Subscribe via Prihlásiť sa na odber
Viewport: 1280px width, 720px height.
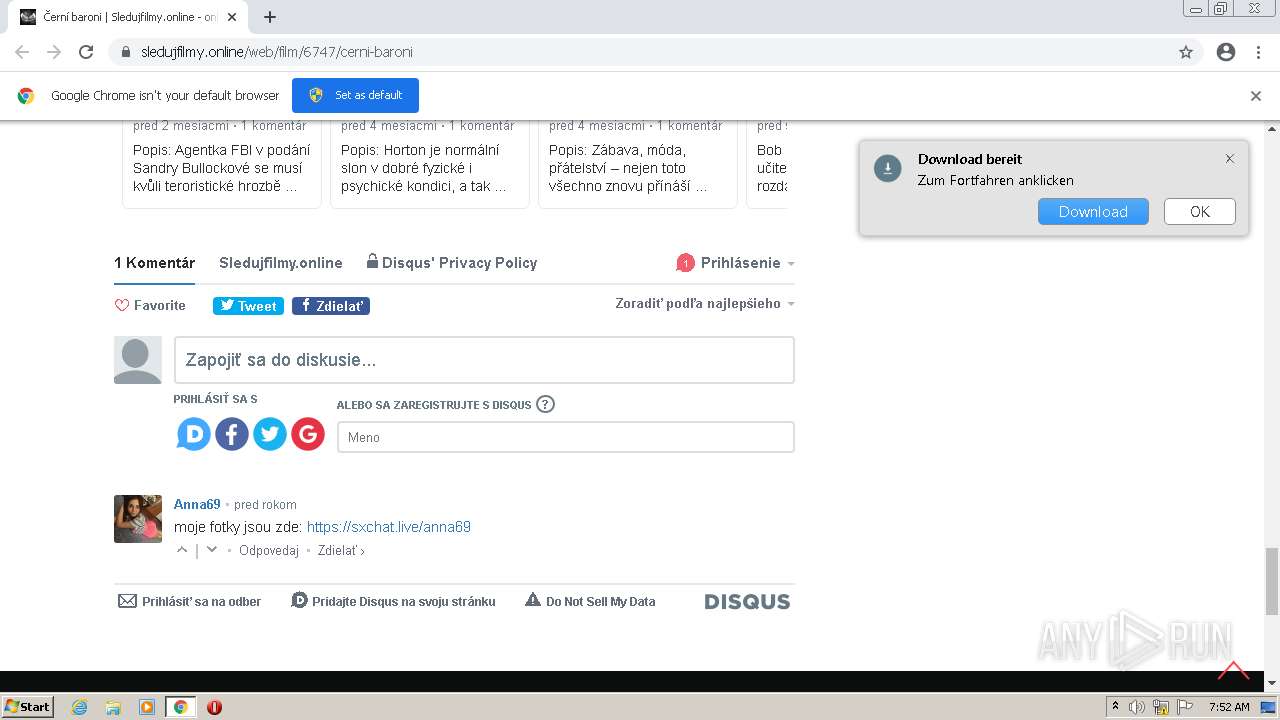click(x=190, y=601)
